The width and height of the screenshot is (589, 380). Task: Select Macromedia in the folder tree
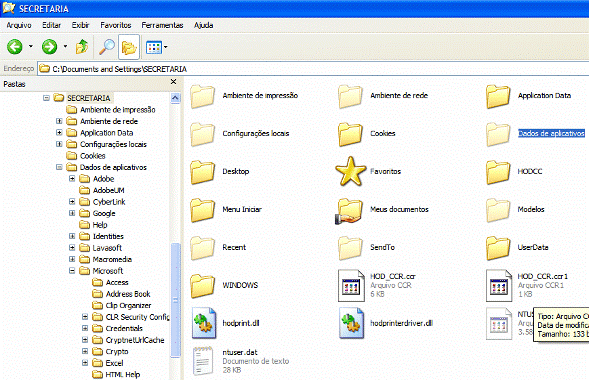[x=112, y=259]
